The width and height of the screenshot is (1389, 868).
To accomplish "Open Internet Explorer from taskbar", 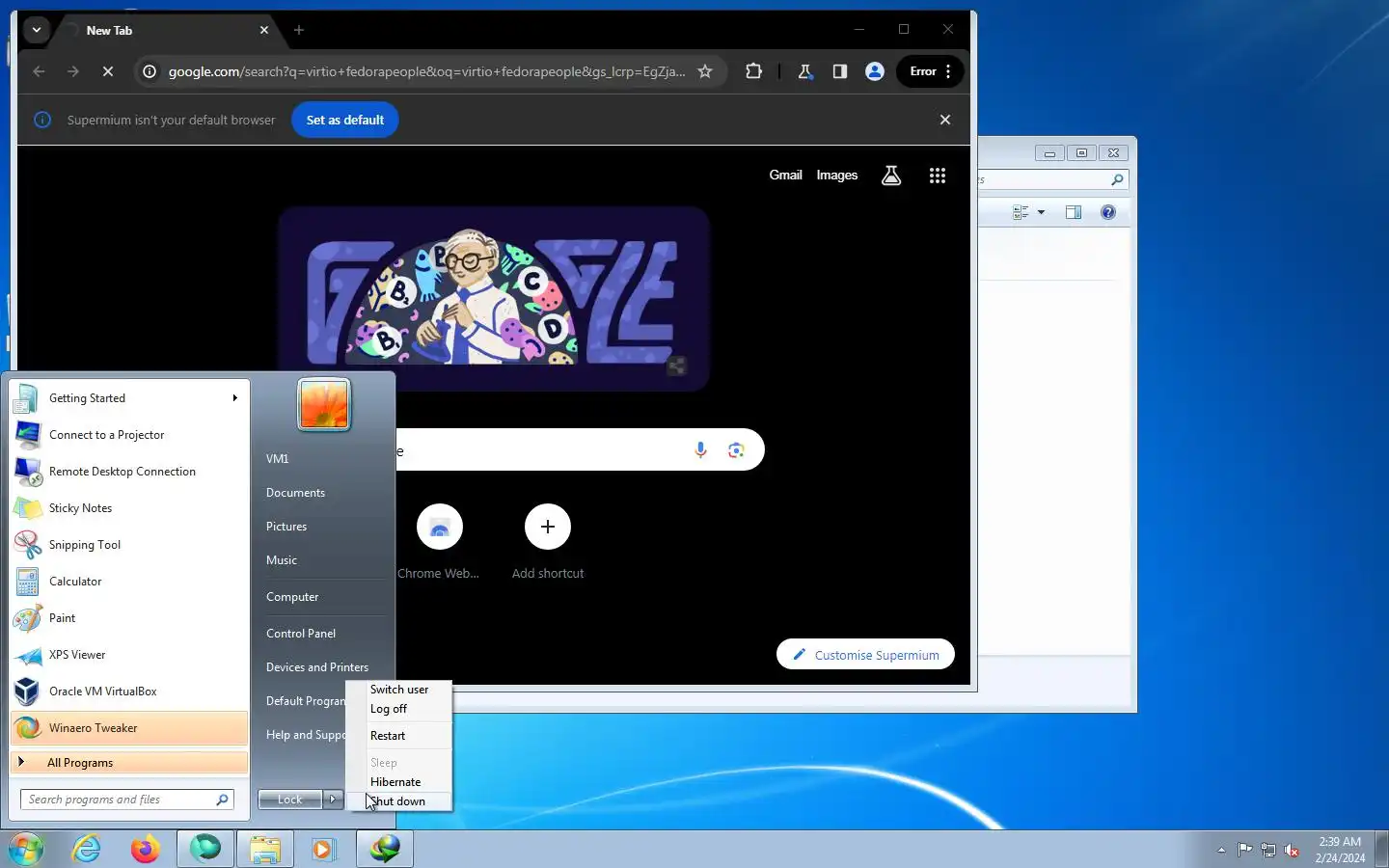I will click(x=87, y=850).
